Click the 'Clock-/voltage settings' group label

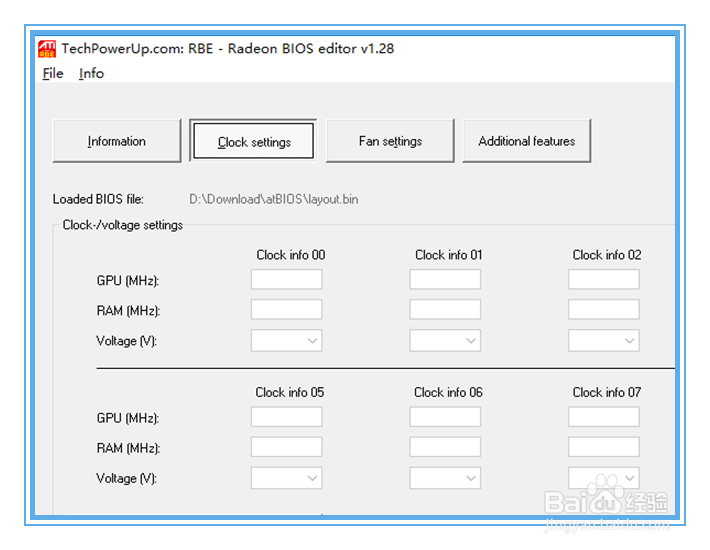[x=123, y=225]
